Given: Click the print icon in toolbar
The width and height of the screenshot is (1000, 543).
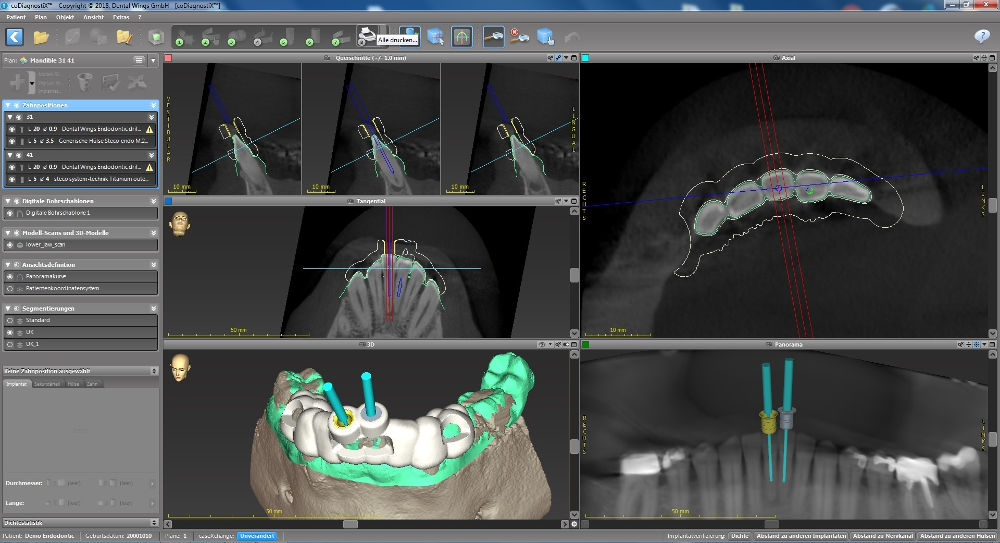Looking at the screenshot, I should point(368,36).
